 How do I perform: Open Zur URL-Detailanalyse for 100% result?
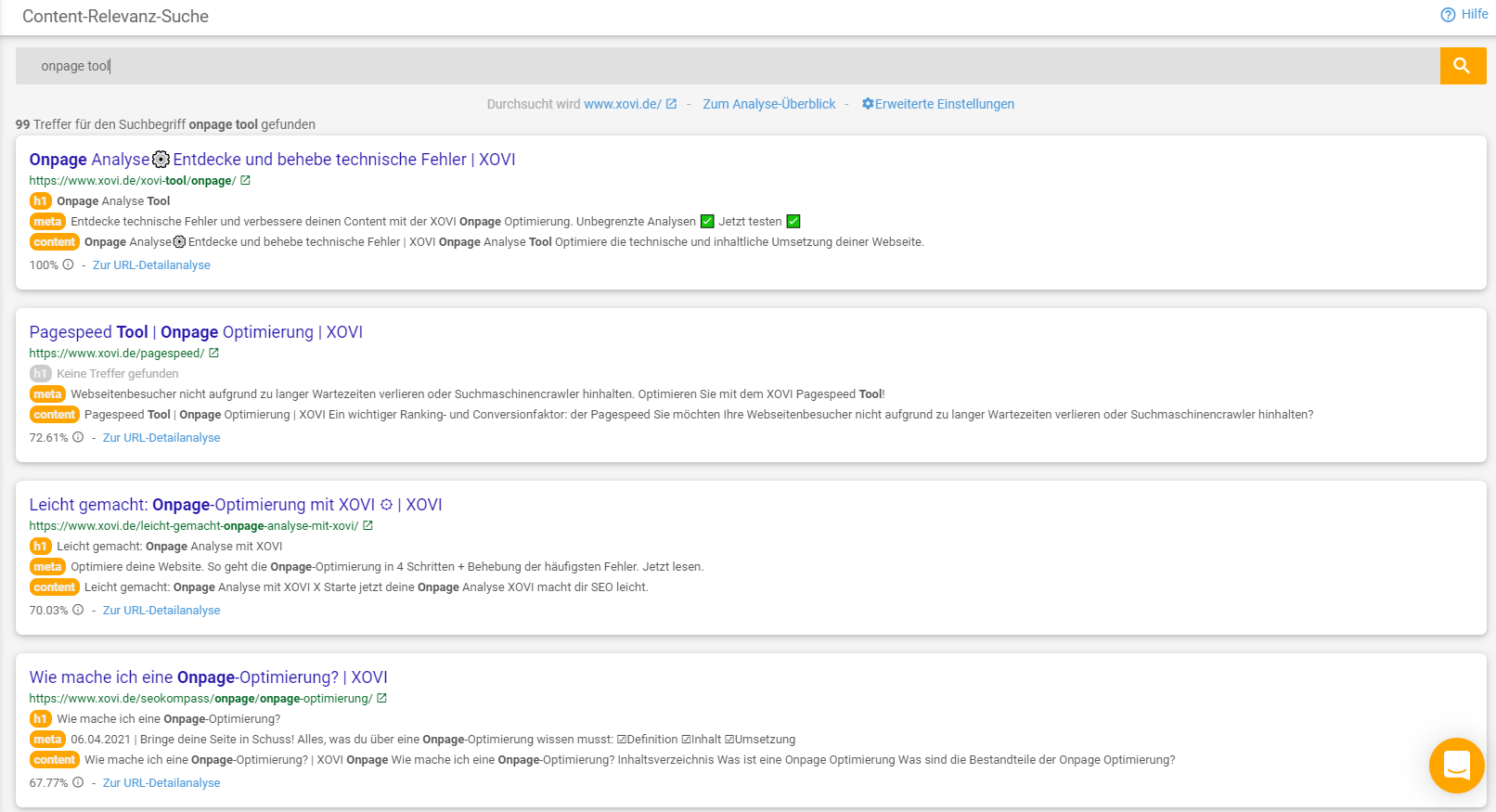151,264
